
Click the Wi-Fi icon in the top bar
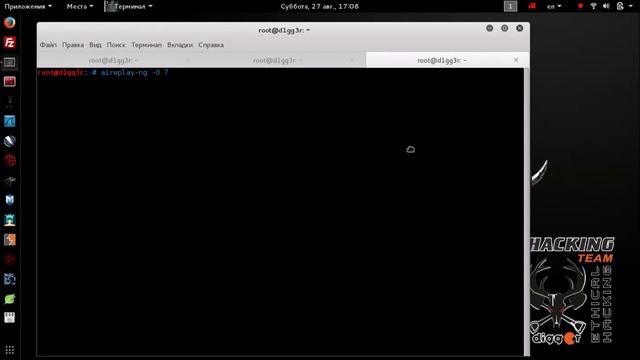tap(593, 6)
